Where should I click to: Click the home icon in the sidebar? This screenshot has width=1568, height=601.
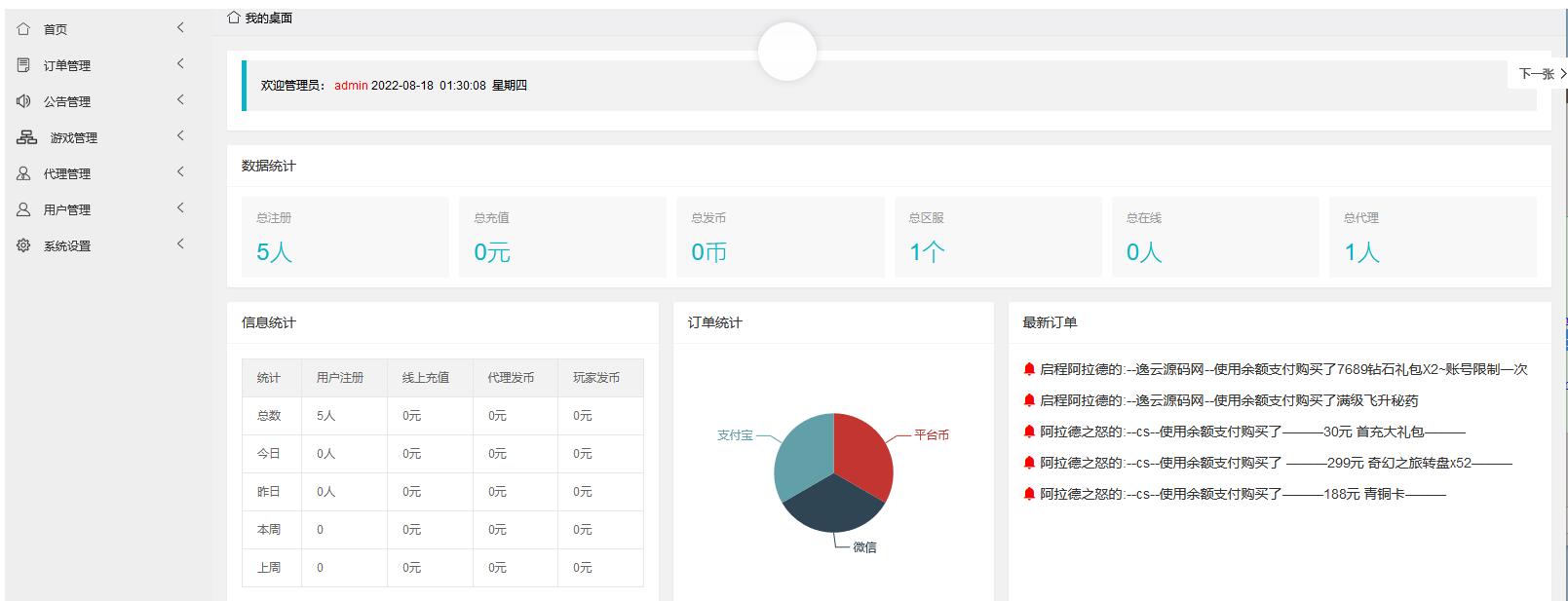click(23, 29)
